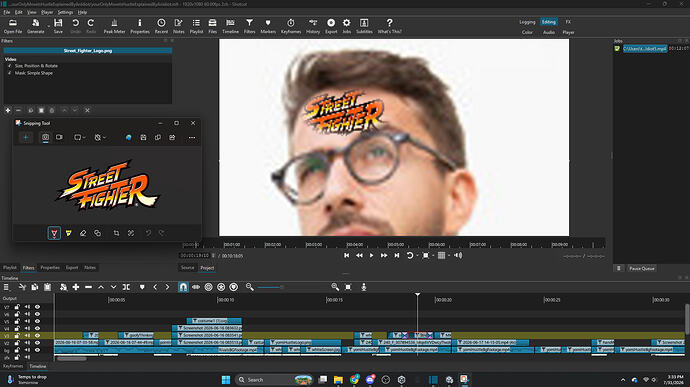Open the Recent files panel
Image resolution: width=690 pixels, height=387 pixels.
coord(161,26)
